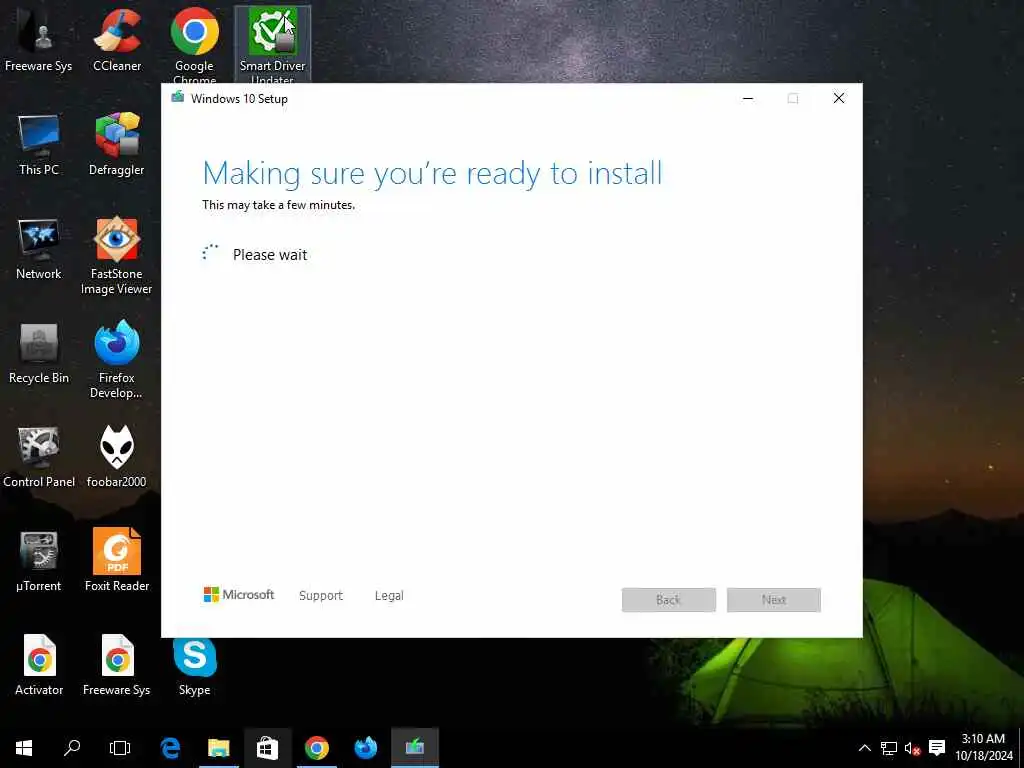Launch FastStone Image Viewer
The height and width of the screenshot is (768, 1024).
click(117, 256)
